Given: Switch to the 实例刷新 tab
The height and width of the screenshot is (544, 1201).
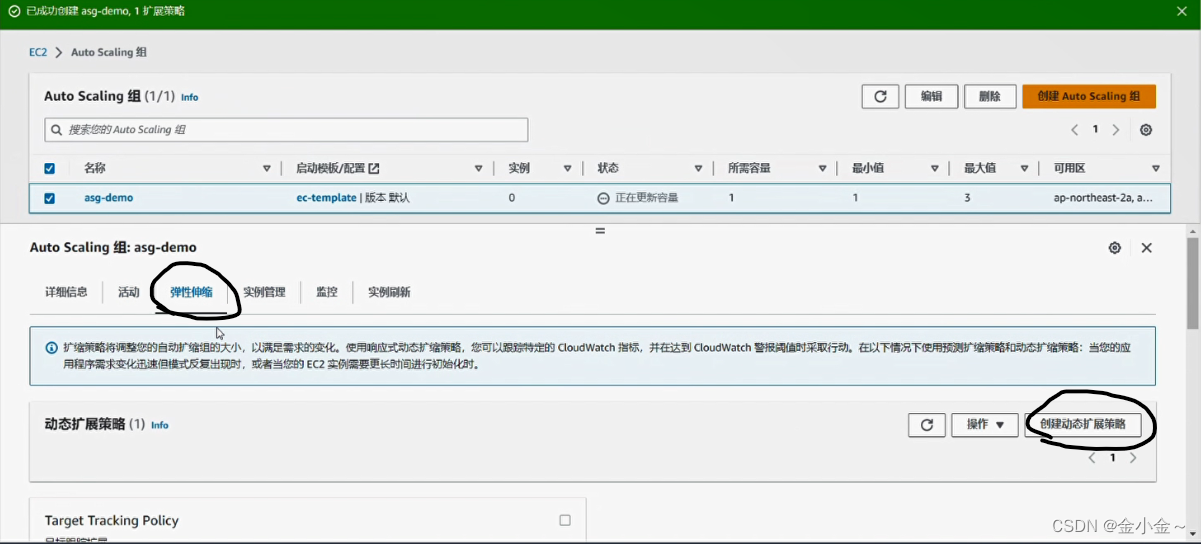Looking at the screenshot, I should click(x=389, y=292).
